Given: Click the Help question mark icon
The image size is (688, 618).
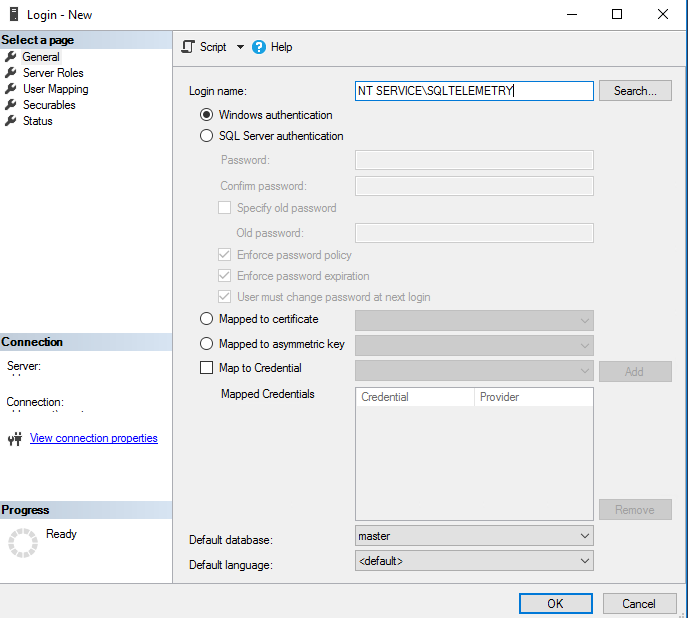Looking at the screenshot, I should coord(259,47).
